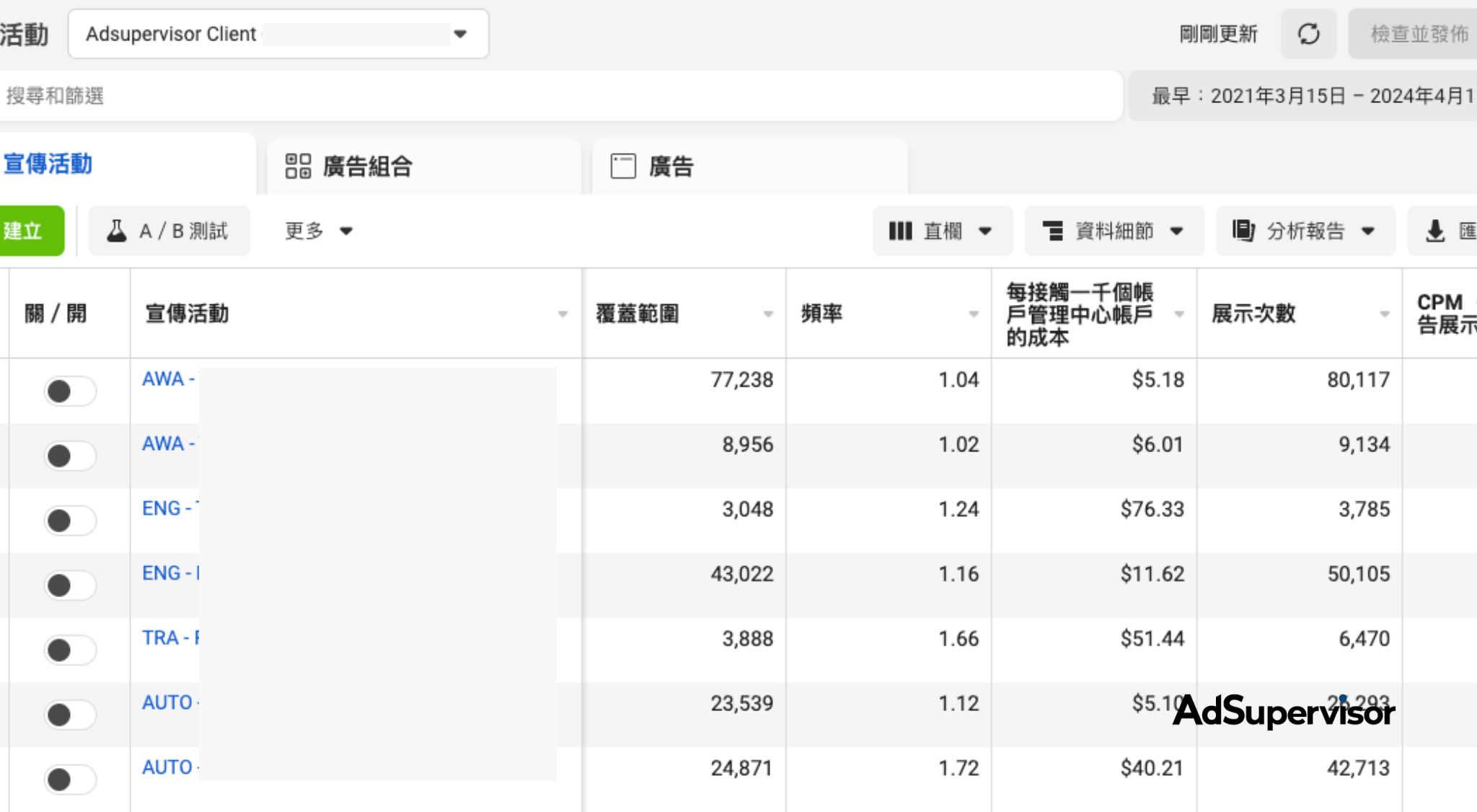1477x812 pixels.
Task: Switch to the 廣告組合 ad sets tab
Action: pos(423,166)
